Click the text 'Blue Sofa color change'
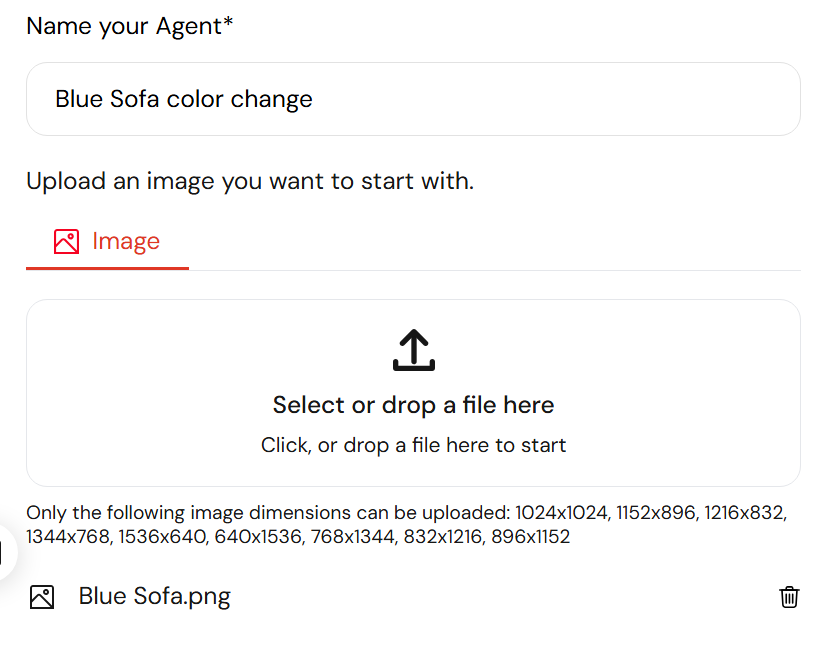The height and width of the screenshot is (647, 825). tap(184, 99)
